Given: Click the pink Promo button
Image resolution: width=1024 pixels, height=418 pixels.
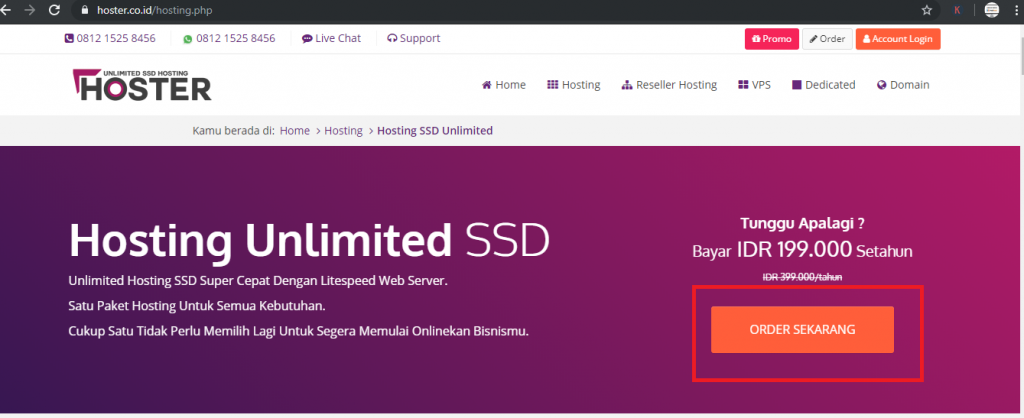Looking at the screenshot, I should [x=771, y=39].
